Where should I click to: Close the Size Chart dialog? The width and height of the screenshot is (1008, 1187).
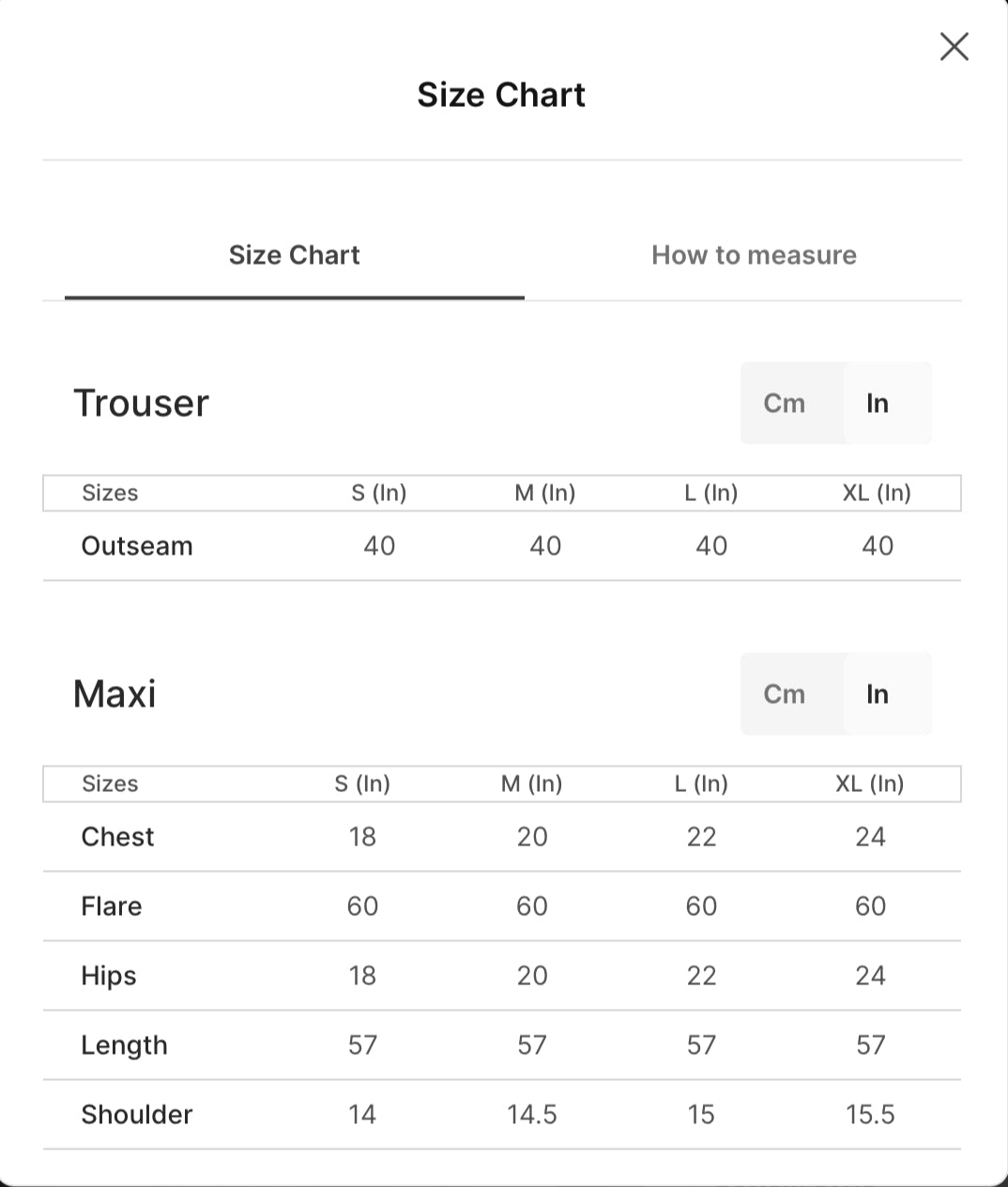click(954, 46)
